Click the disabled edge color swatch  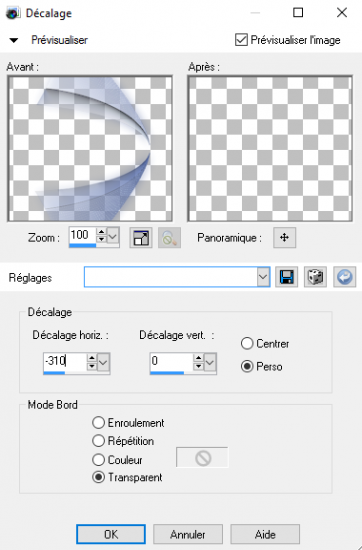point(202,457)
